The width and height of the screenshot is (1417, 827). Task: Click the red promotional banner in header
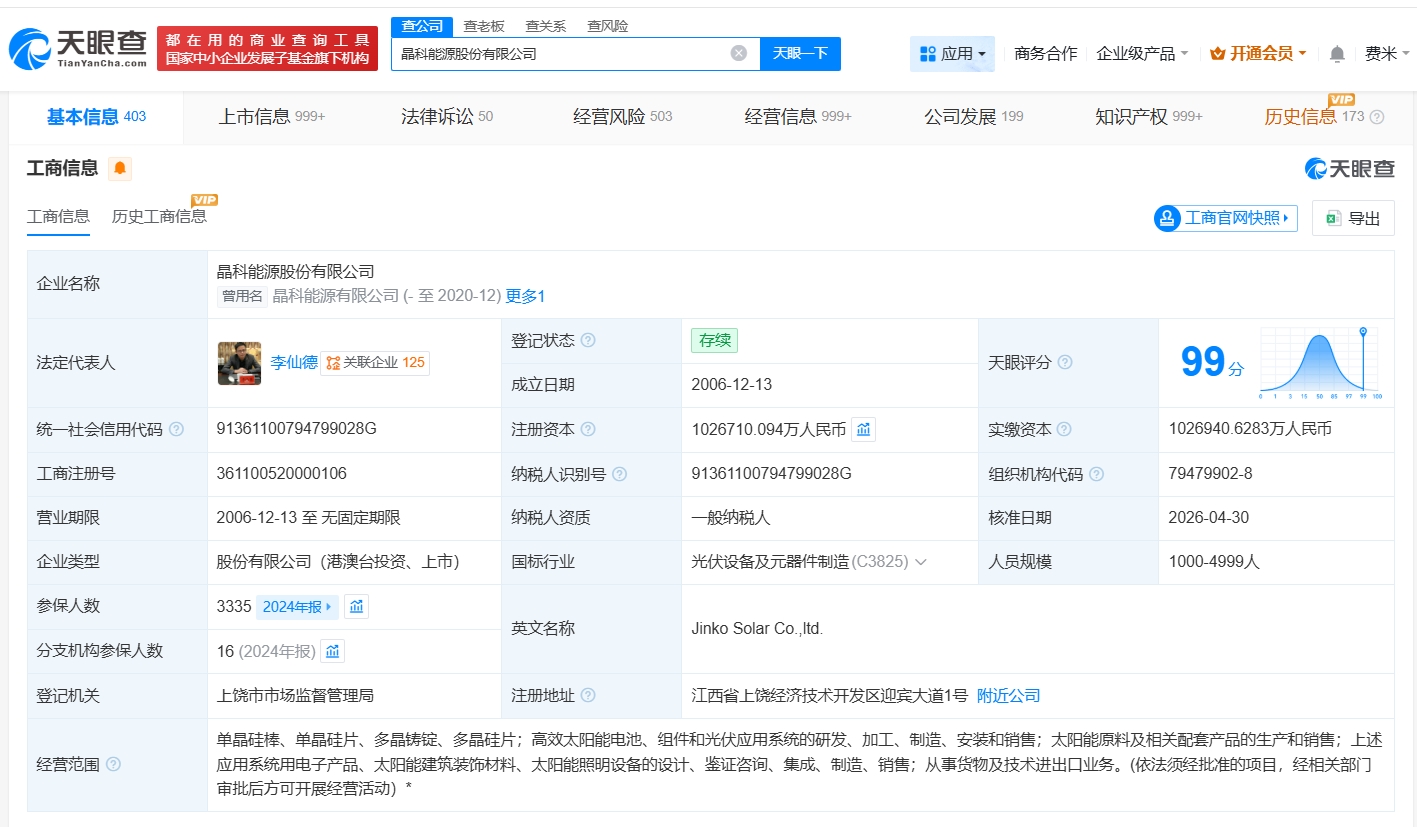268,48
